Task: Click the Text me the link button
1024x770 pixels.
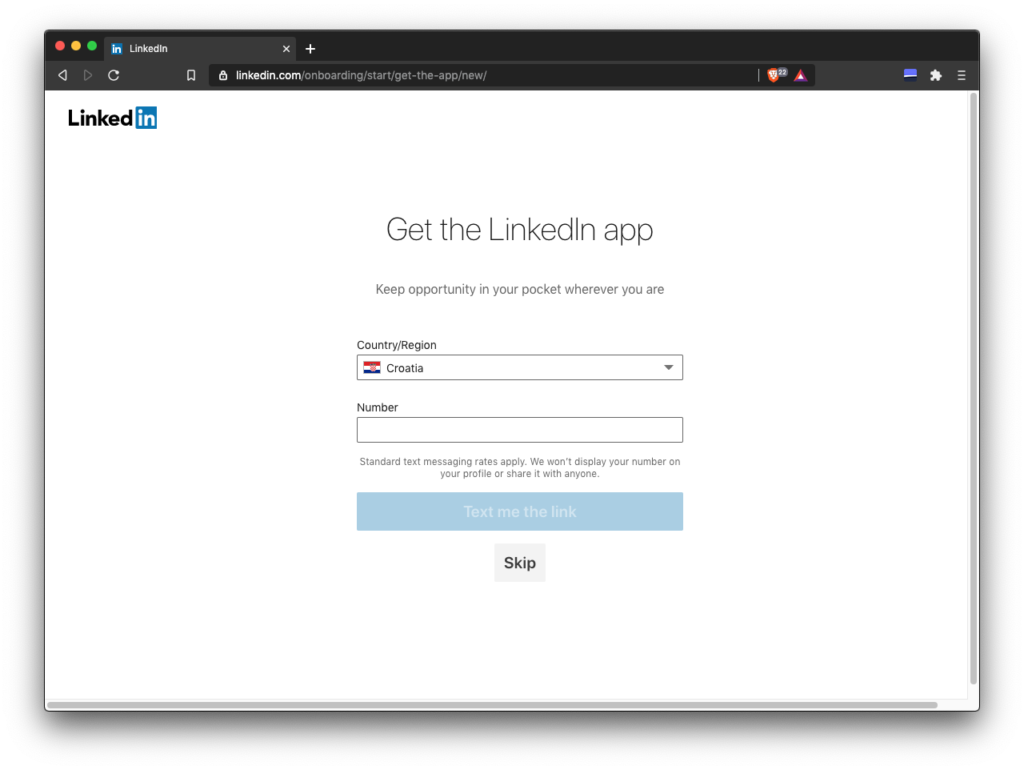Action: 519,511
